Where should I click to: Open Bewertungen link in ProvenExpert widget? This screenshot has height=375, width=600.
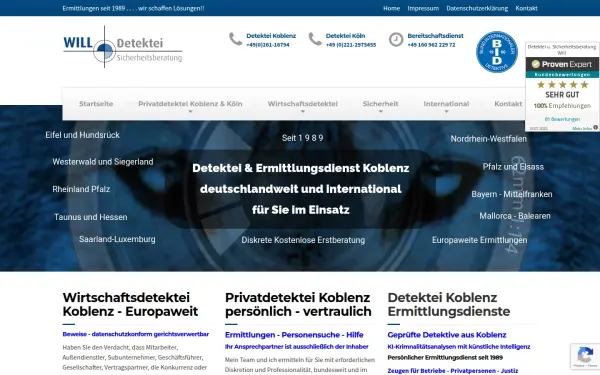point(562,119)
